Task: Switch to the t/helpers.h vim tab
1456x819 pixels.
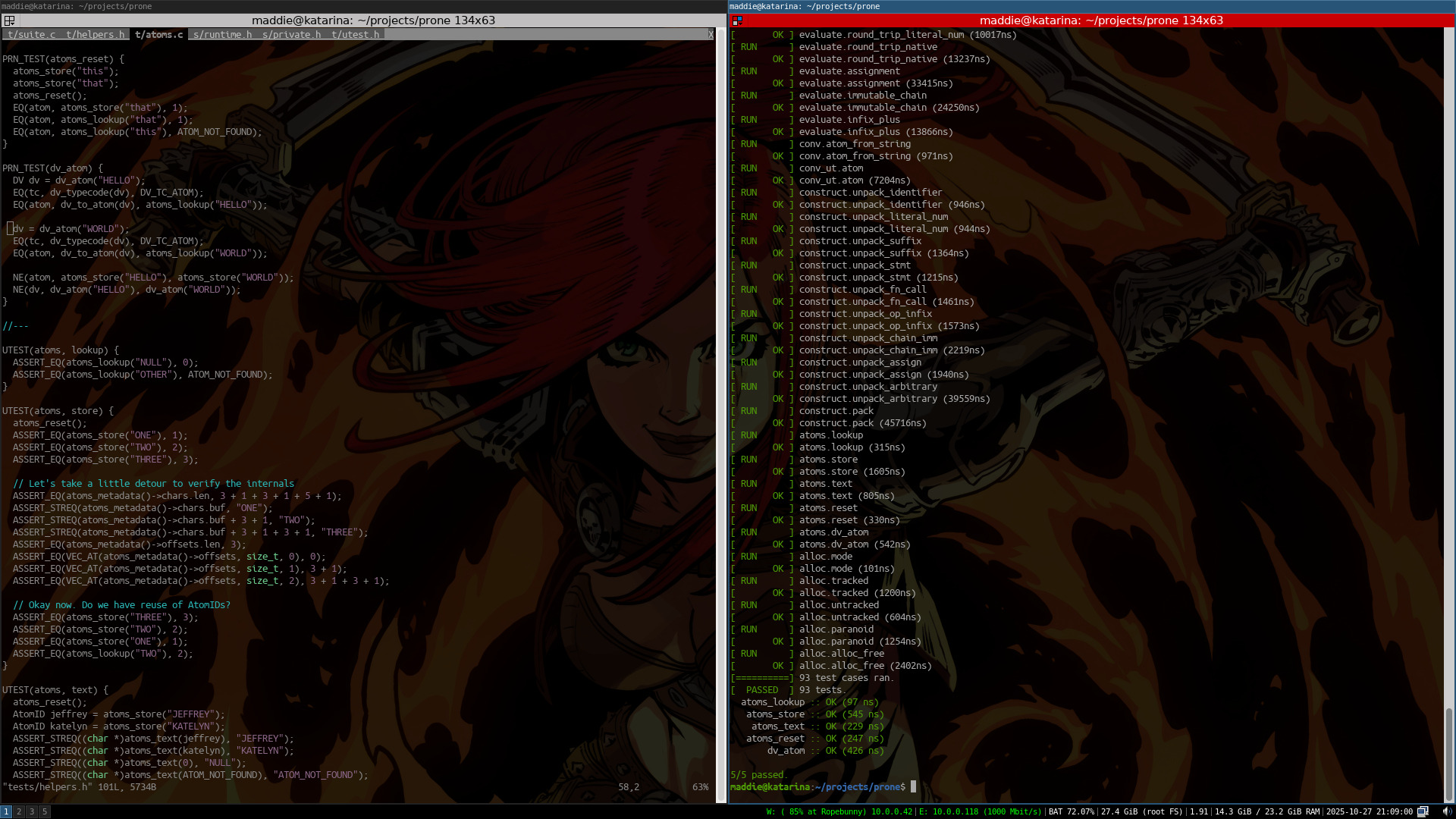Action: 95,34
